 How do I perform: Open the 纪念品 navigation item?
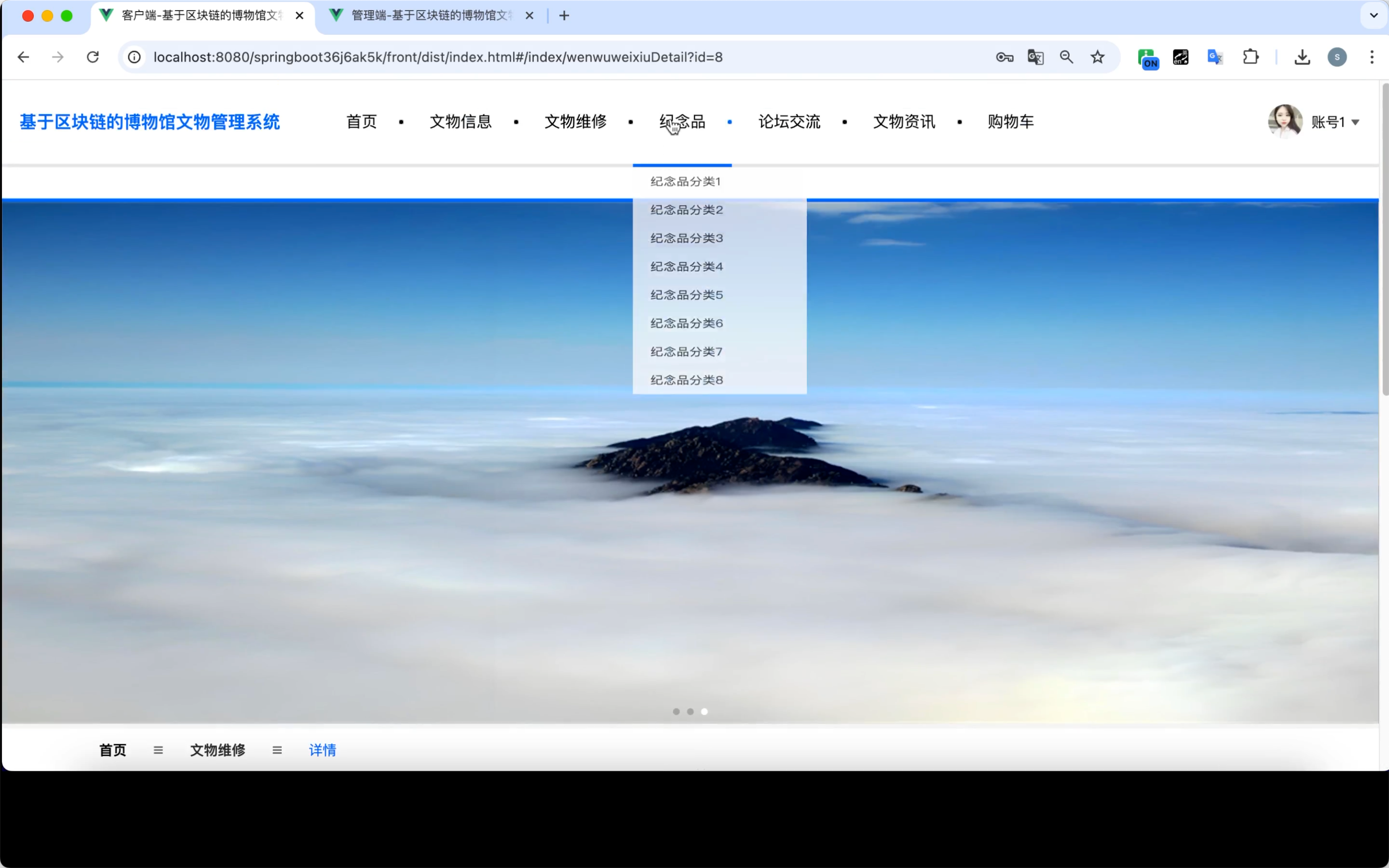tap(682, 122)
